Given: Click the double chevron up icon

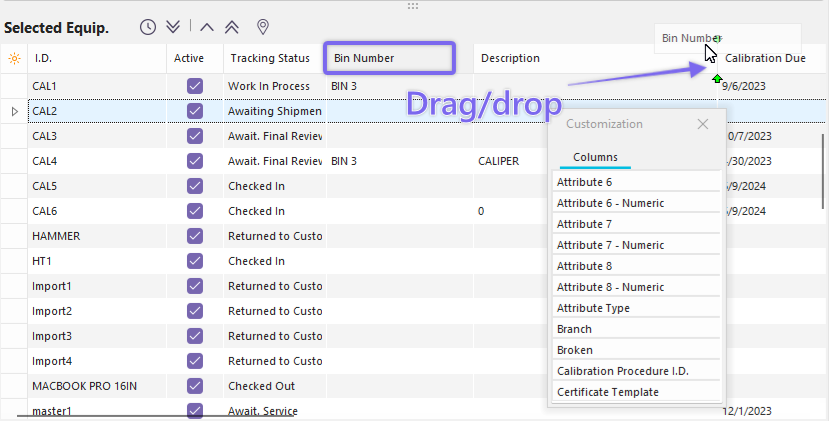Looking at the screenshot, I should point(233,27).
